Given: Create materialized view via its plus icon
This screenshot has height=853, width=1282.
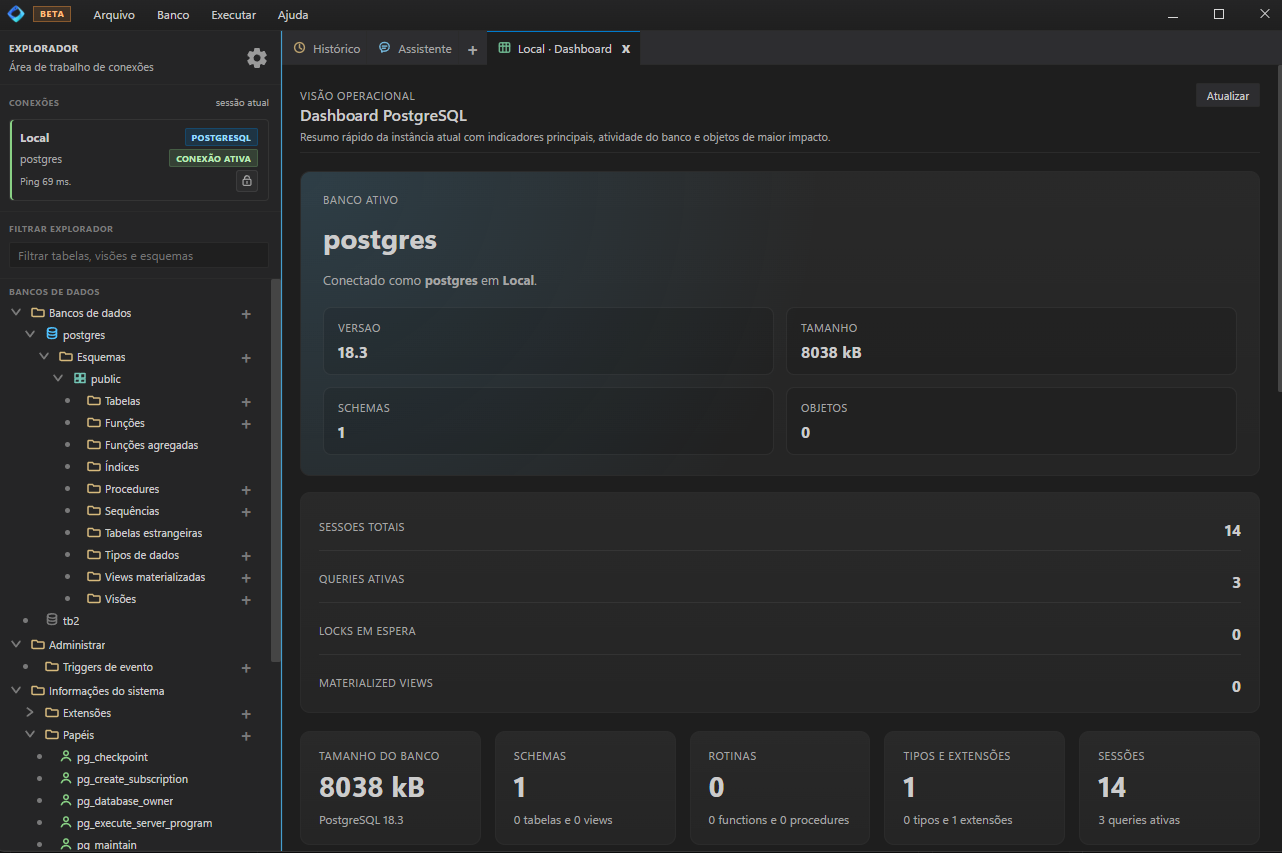Looking at the screenshot, I should point(246,577).
